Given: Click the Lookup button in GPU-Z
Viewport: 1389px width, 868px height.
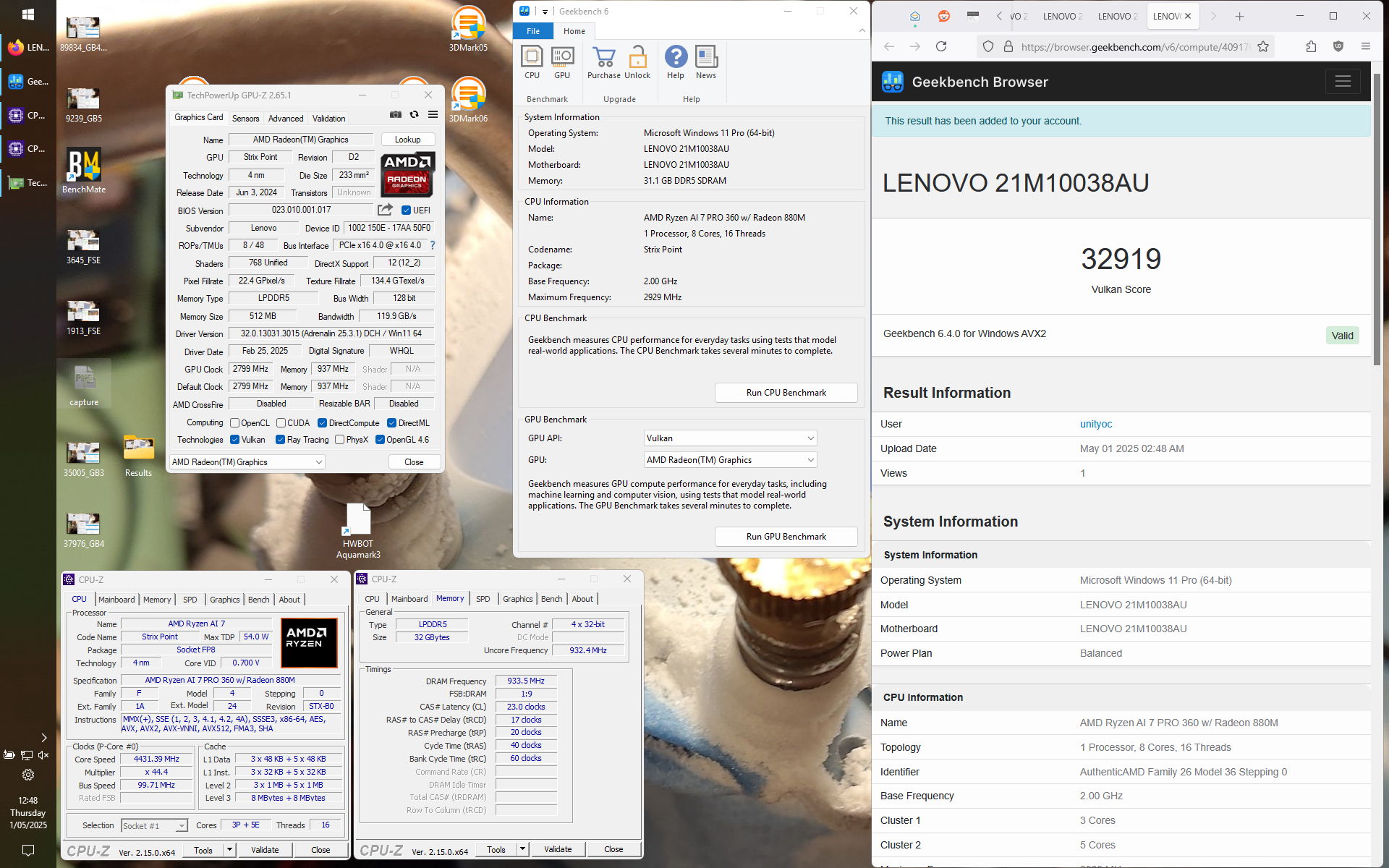Looking at the screenshot, I should tap(408, 140).
